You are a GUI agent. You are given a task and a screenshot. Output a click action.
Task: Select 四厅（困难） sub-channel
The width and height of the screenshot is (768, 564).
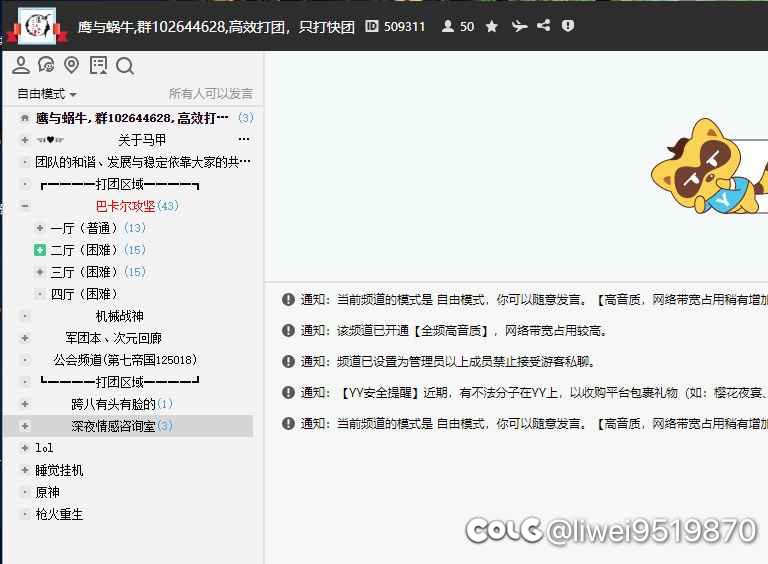pyautogui.click(x=84, y=294)
